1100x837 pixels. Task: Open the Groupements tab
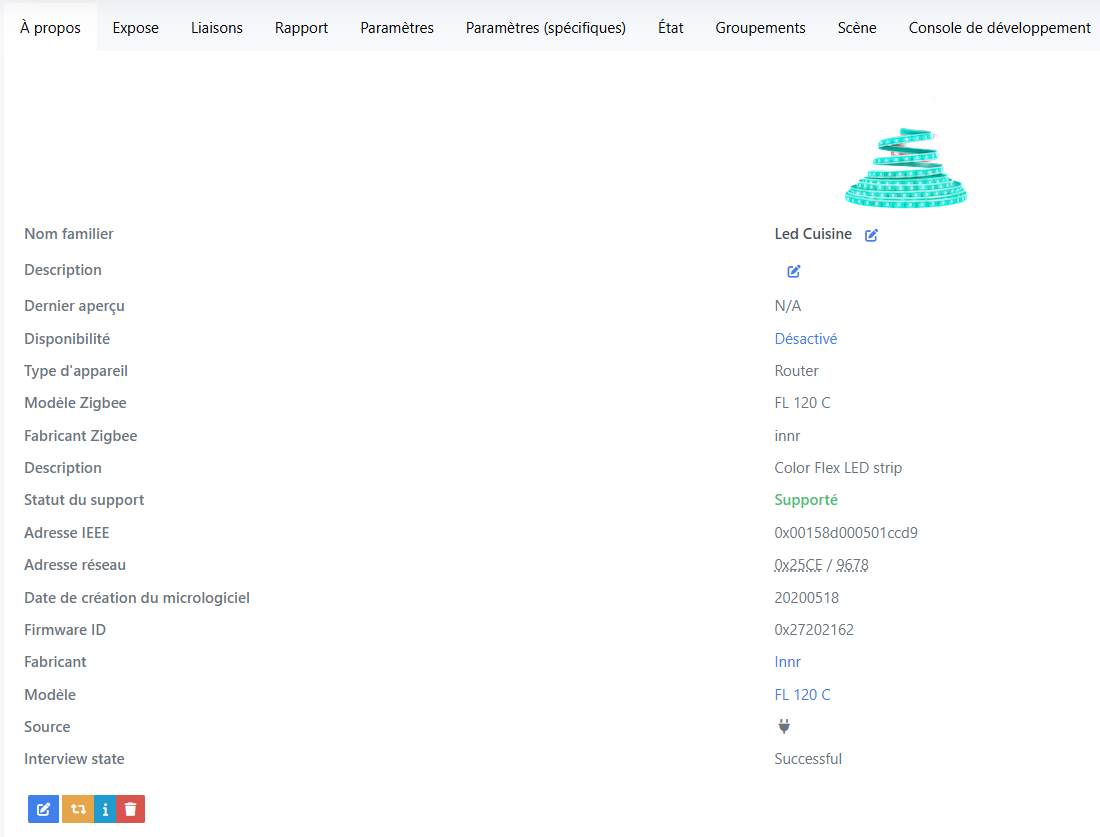760,27
